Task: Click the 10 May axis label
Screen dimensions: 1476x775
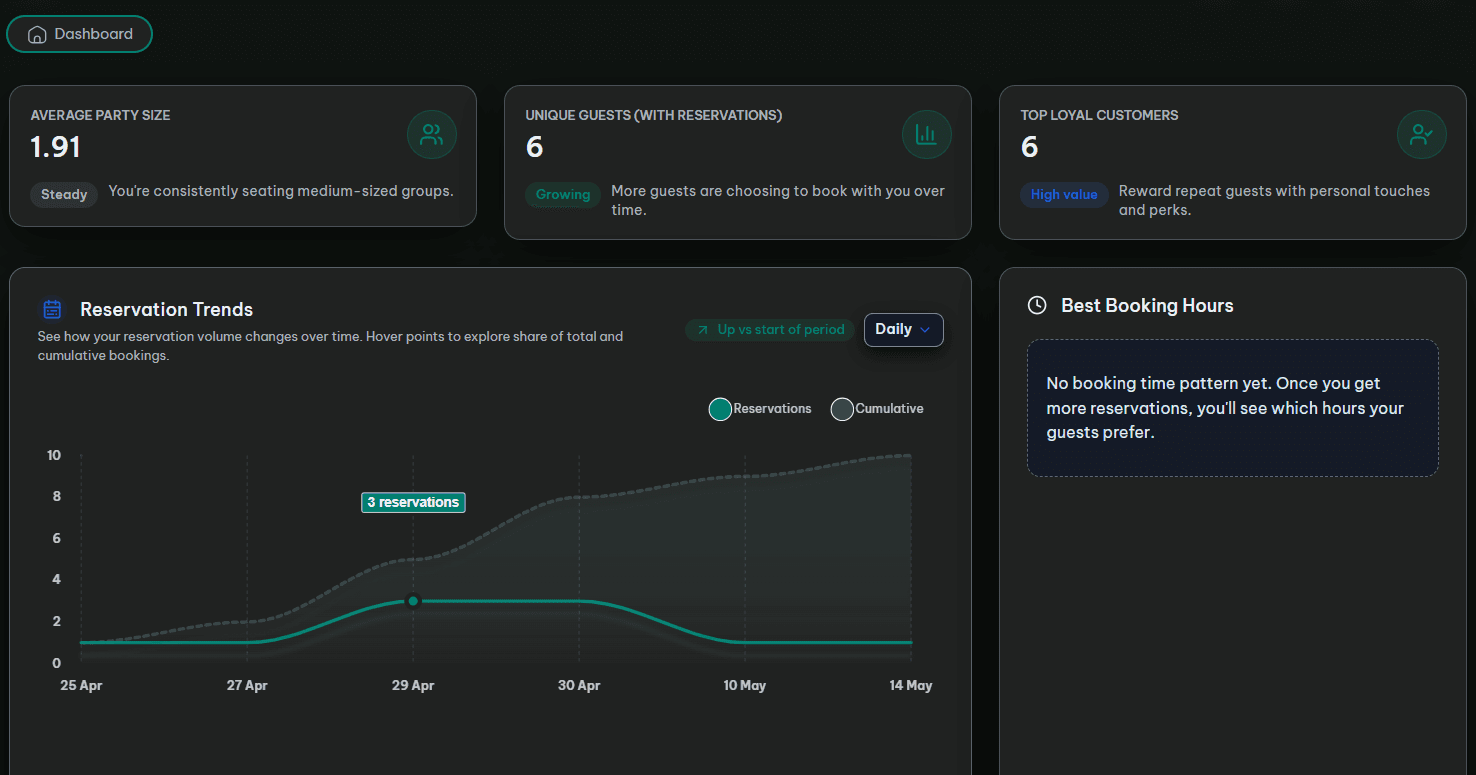Action: (744, 685)
